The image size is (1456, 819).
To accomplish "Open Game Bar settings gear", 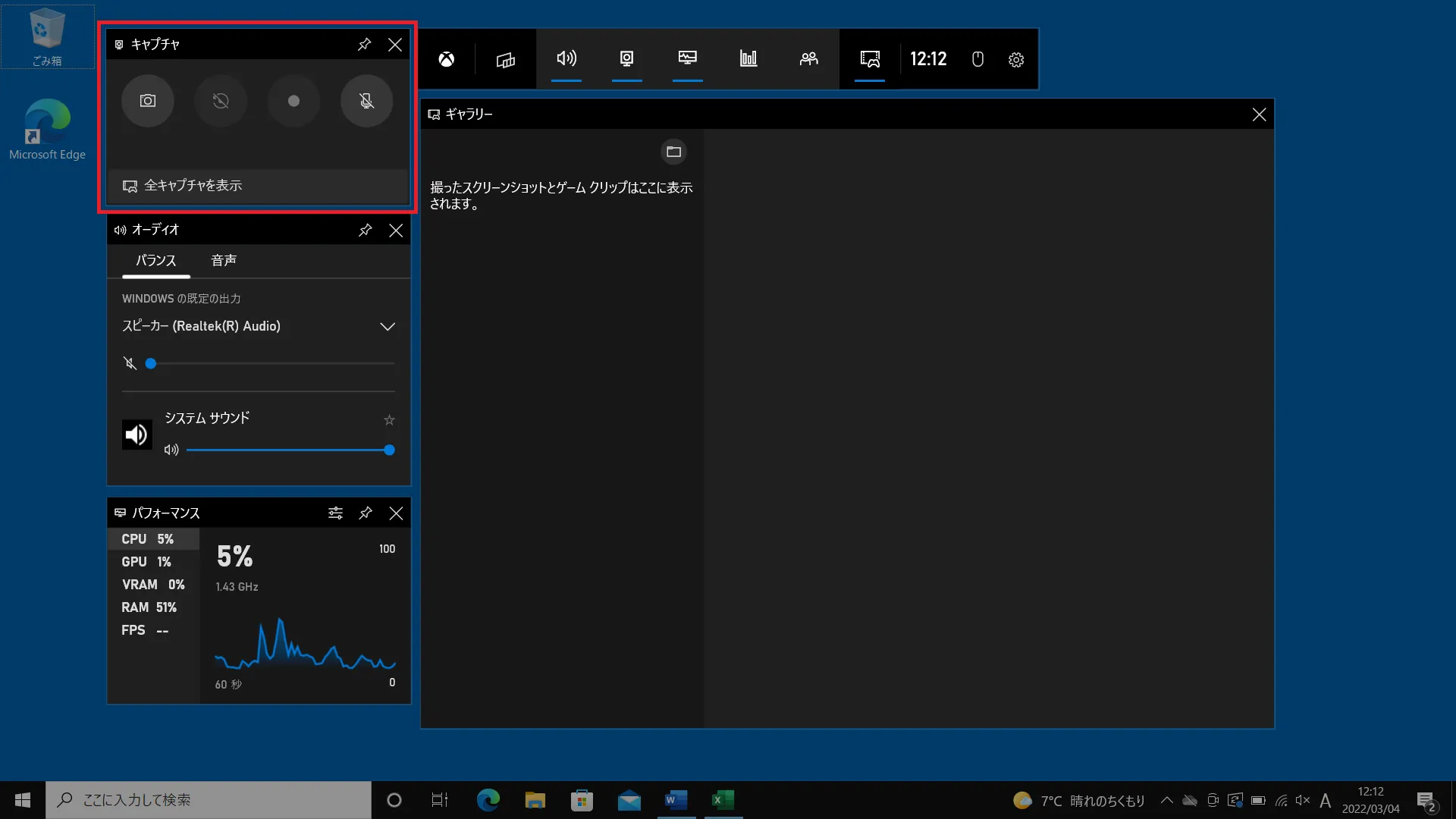I will tap(1016, 59).
